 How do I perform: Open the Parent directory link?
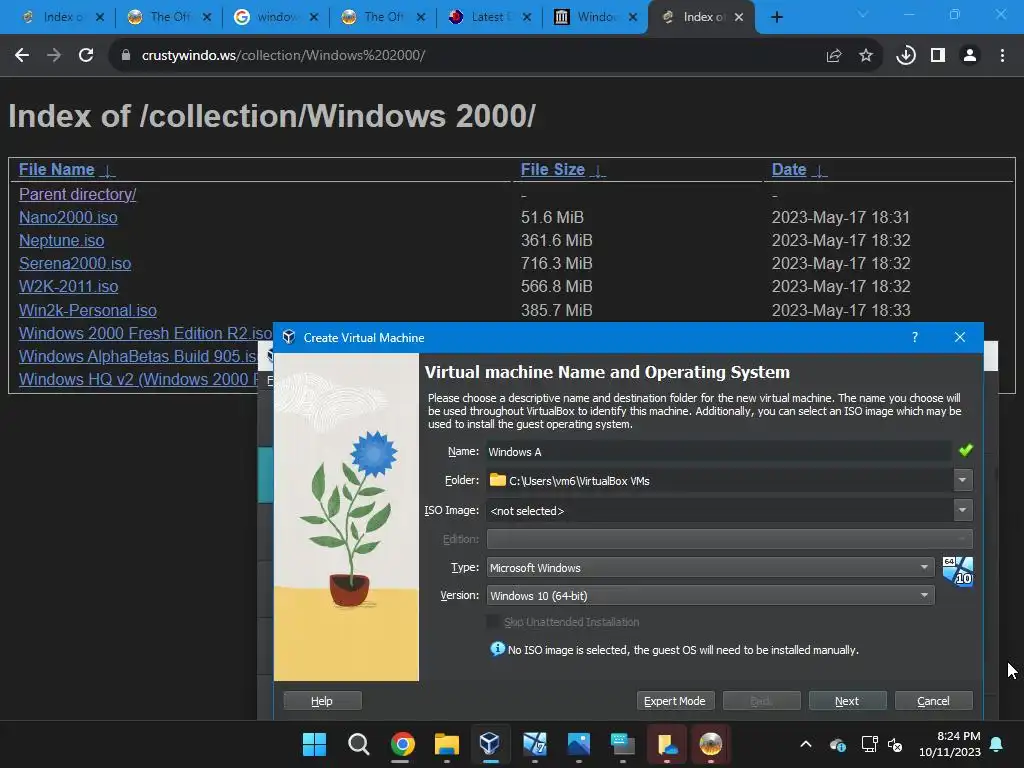77,194
